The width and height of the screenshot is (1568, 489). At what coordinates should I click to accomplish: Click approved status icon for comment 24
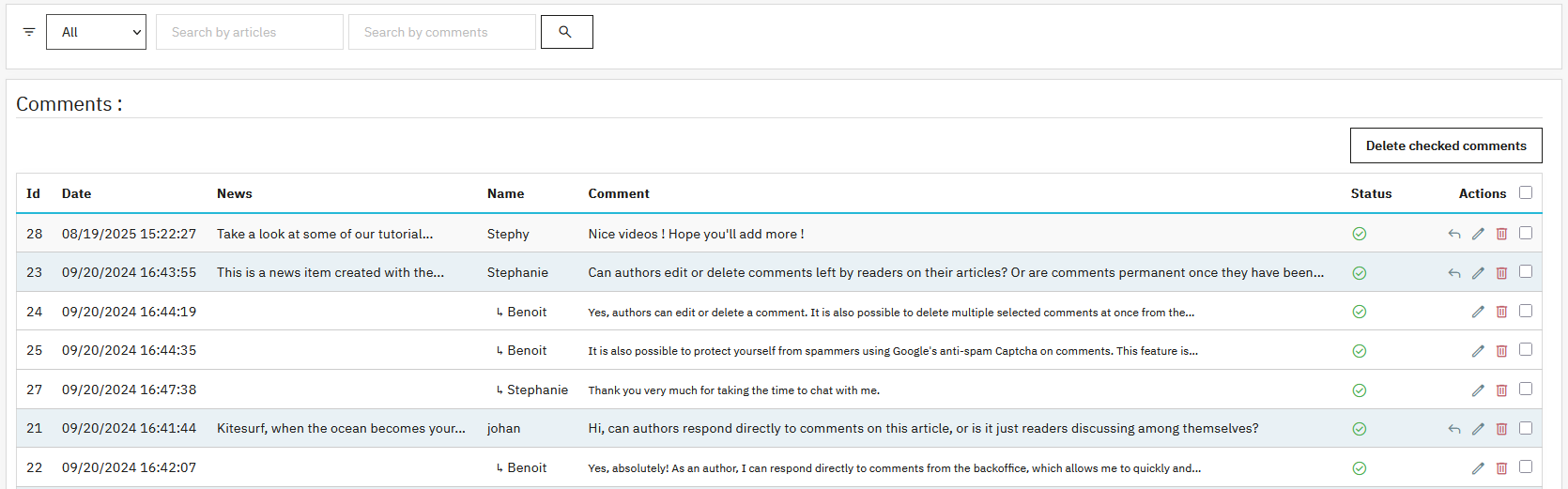point(1359,312)
